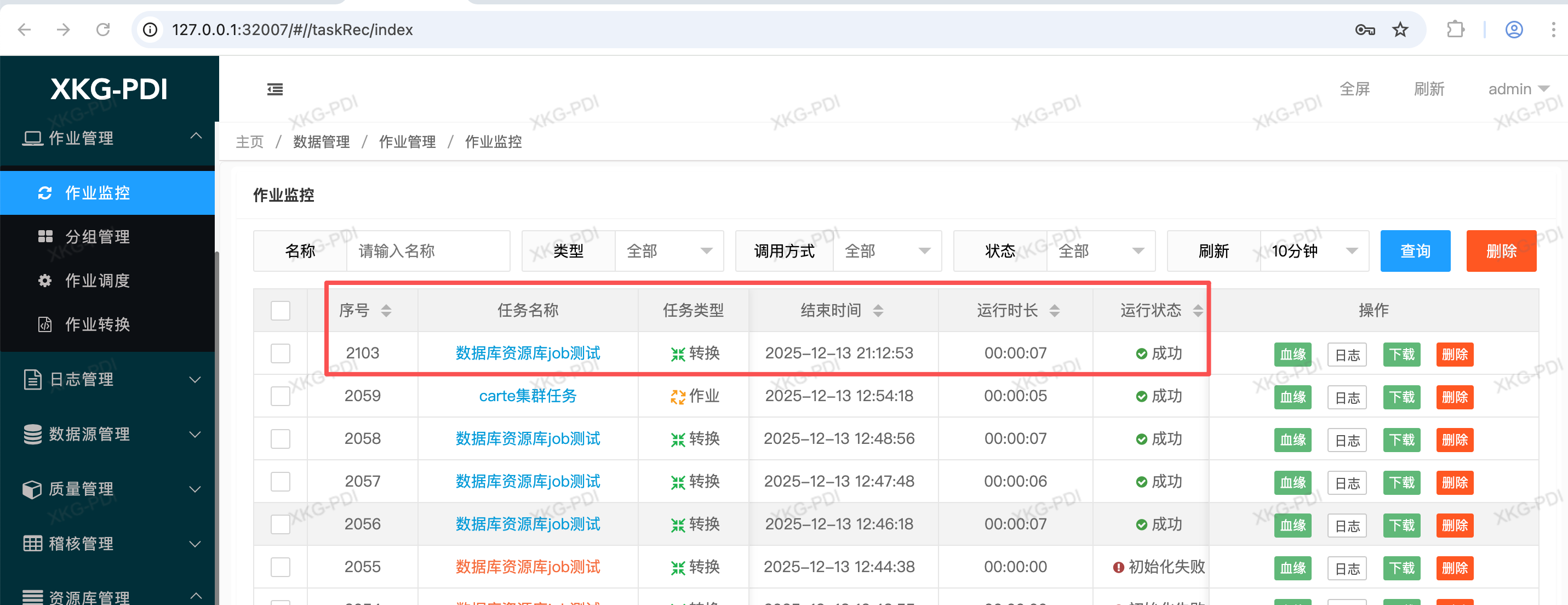The image size is (1568, 605).
Task: Open the 刷新 interval 10分钟 dropdown
Action: pyautogui.click(x=1314, y=251)
